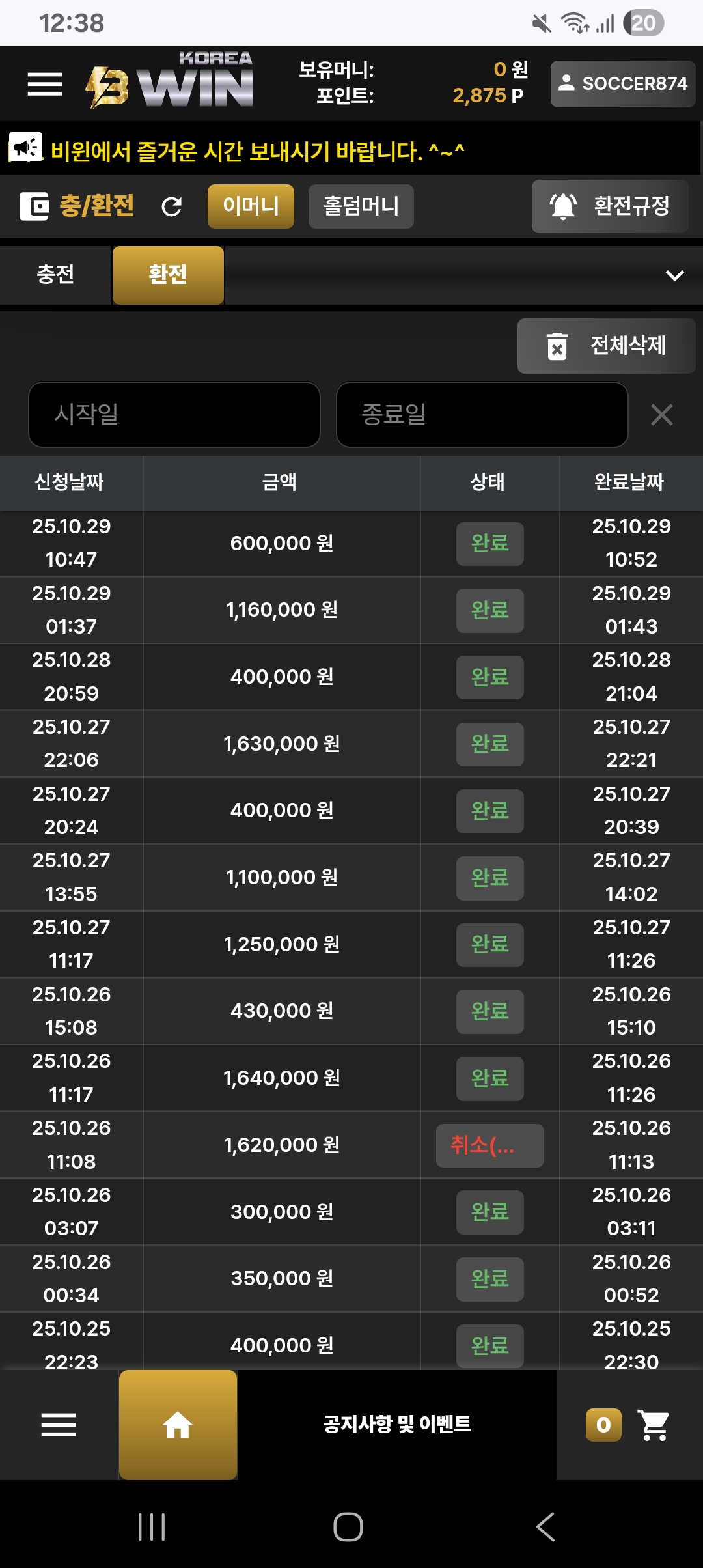Refresh balance with the reload icon

(x=172, y=207)
